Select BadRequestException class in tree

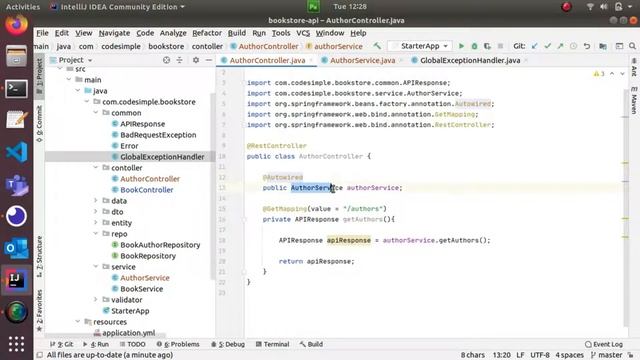click(x=158, y=135)
